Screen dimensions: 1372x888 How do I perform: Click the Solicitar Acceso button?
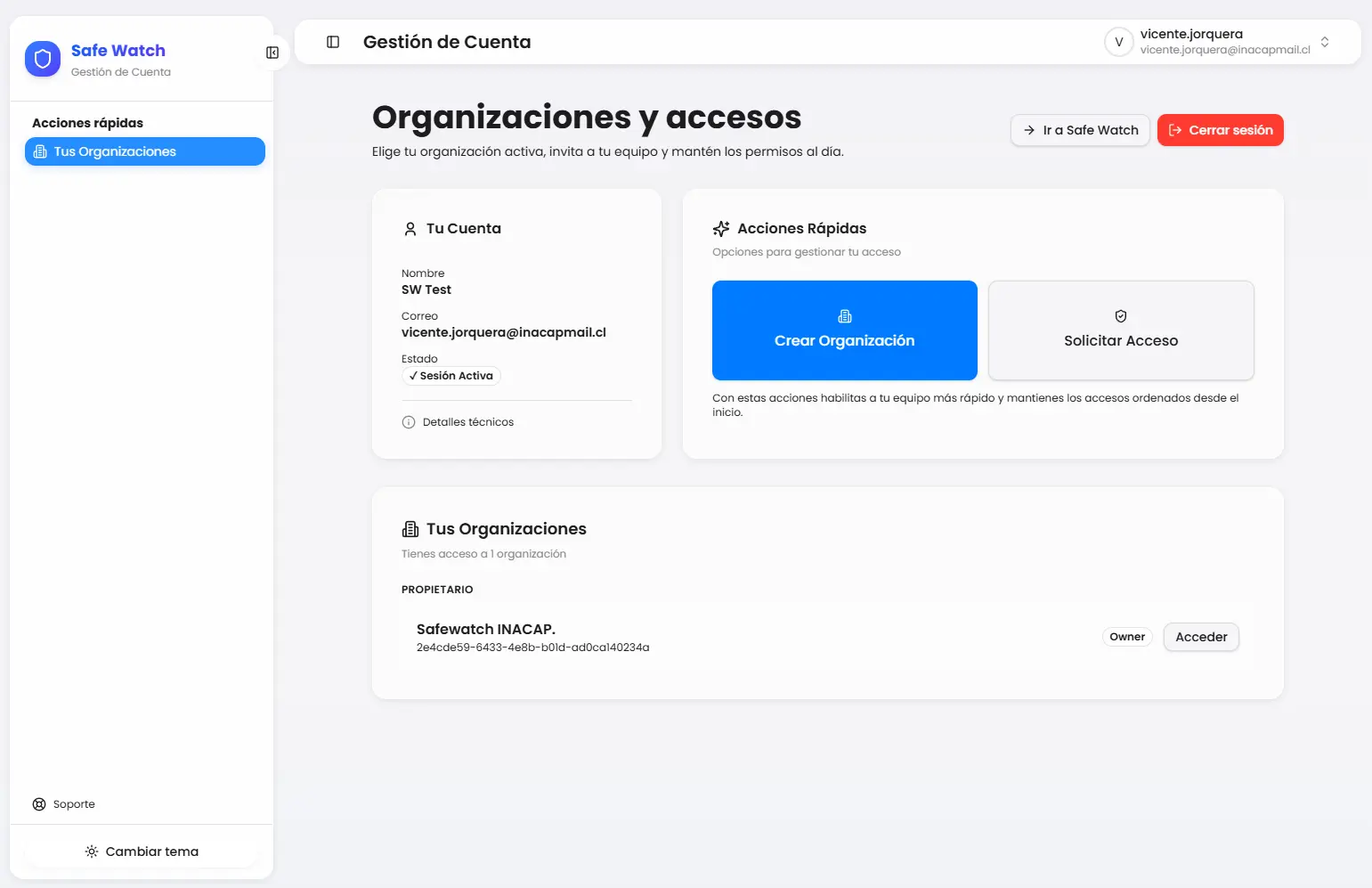click(1120, 330)
